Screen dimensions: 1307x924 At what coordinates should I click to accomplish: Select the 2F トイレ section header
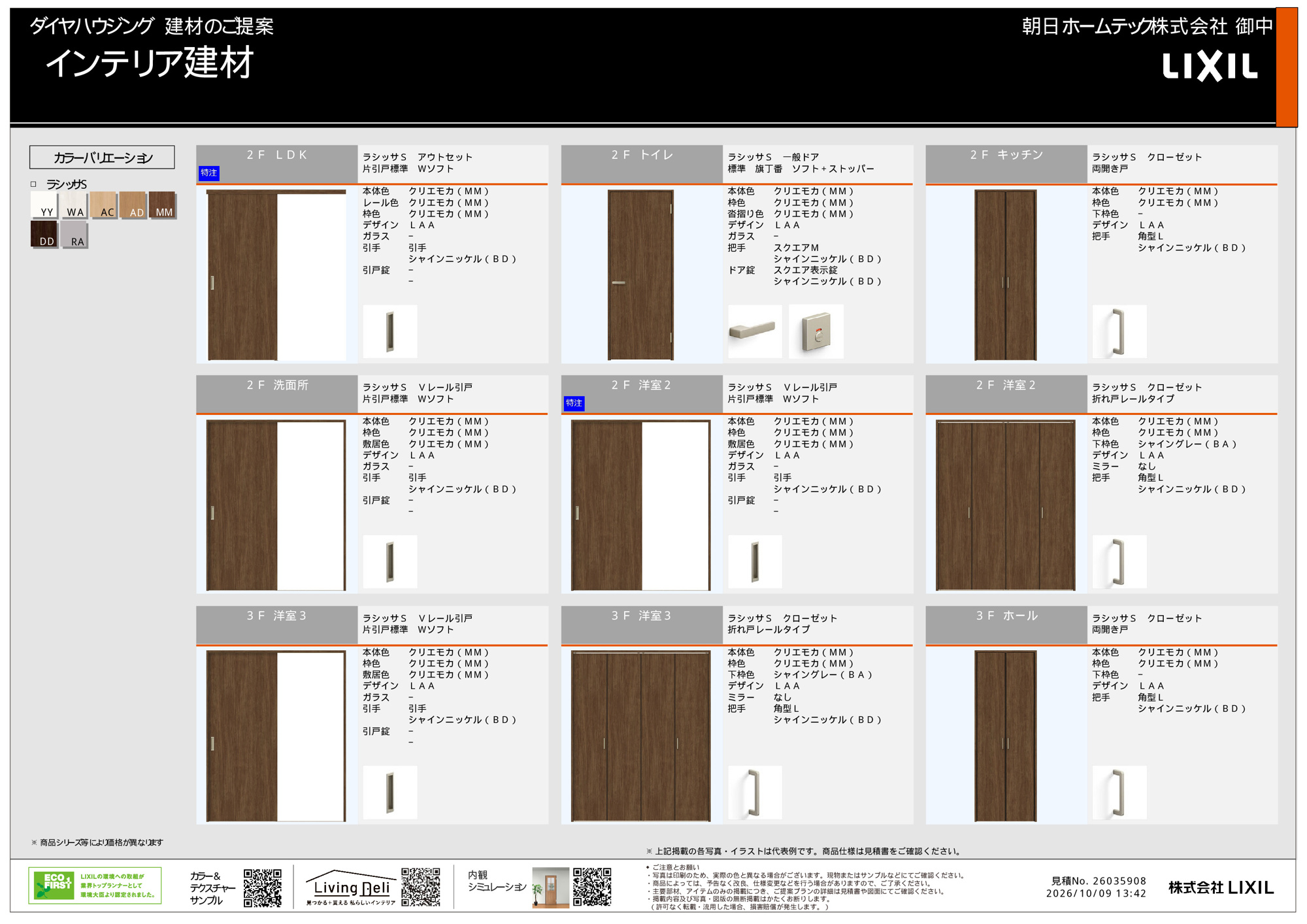coord(642,164)
